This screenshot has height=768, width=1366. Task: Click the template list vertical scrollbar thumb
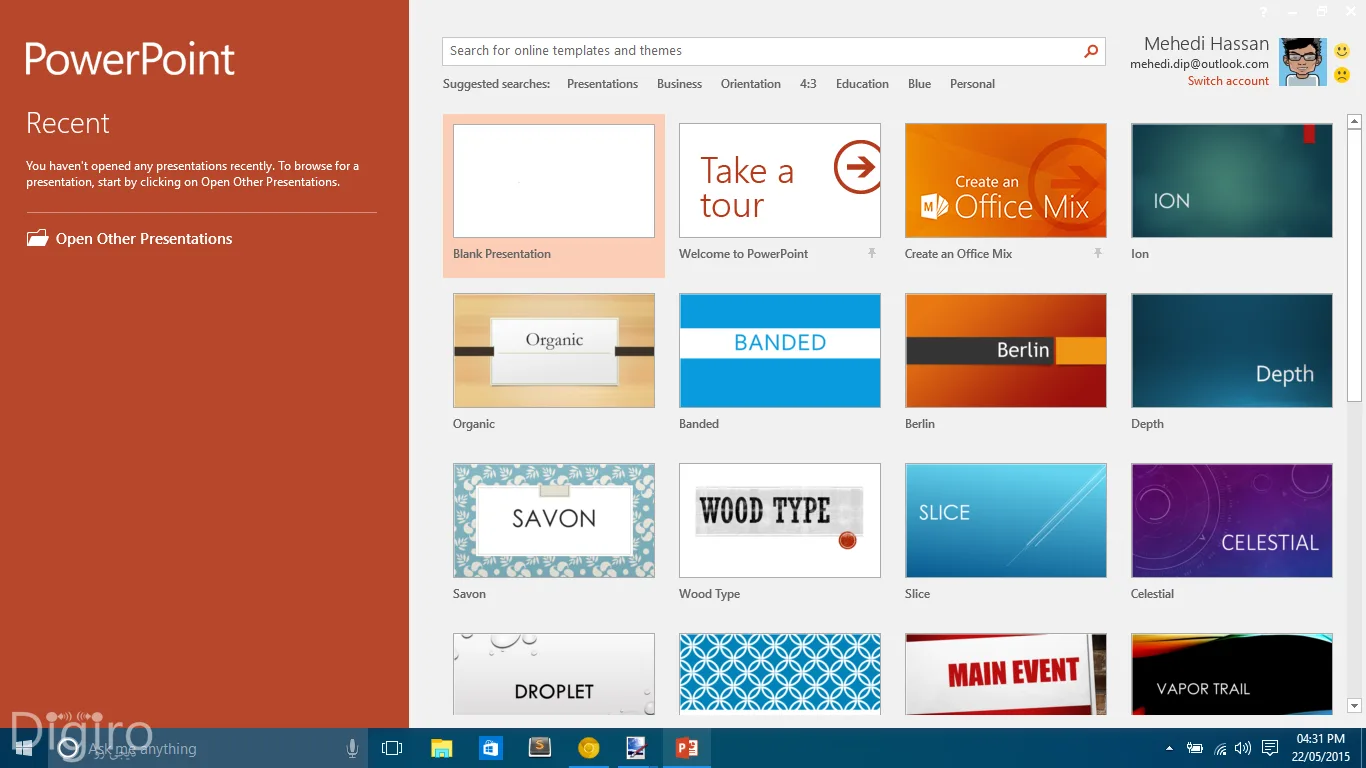point(1355,266)
